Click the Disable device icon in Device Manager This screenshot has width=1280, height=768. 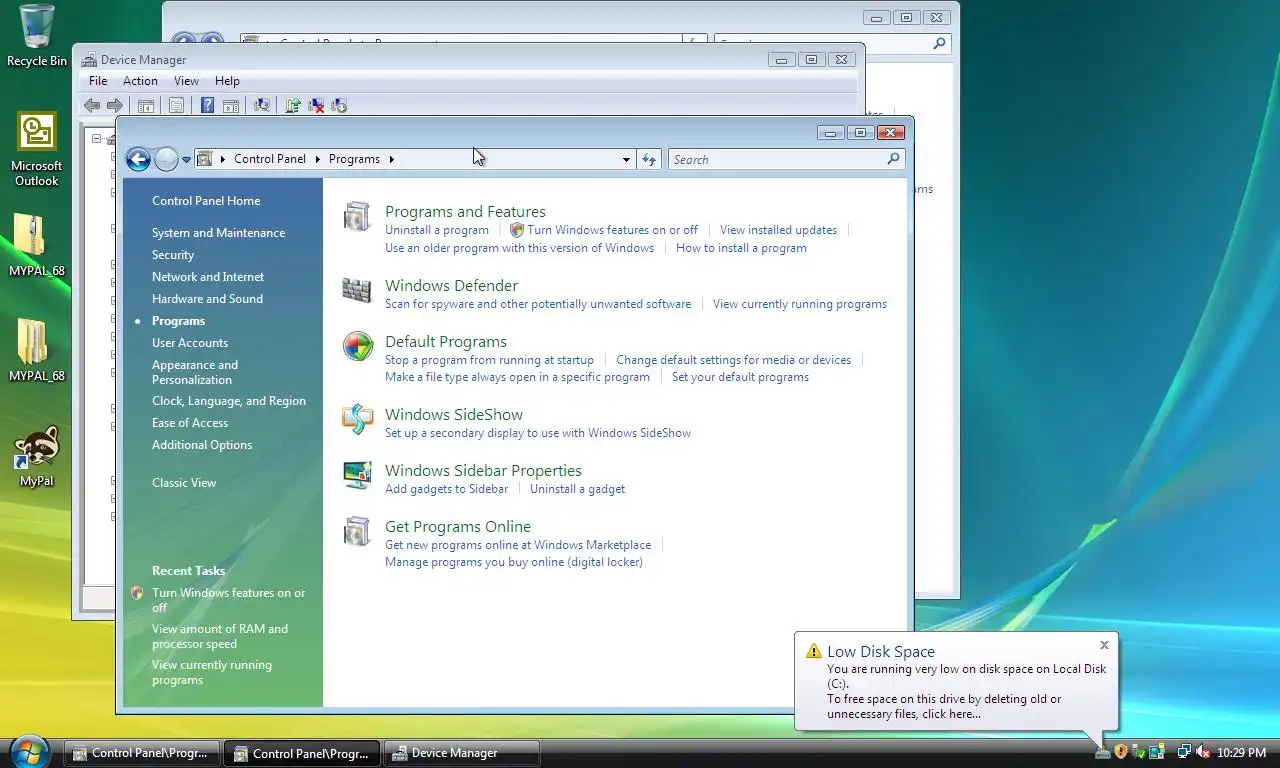tap(339, 105)
